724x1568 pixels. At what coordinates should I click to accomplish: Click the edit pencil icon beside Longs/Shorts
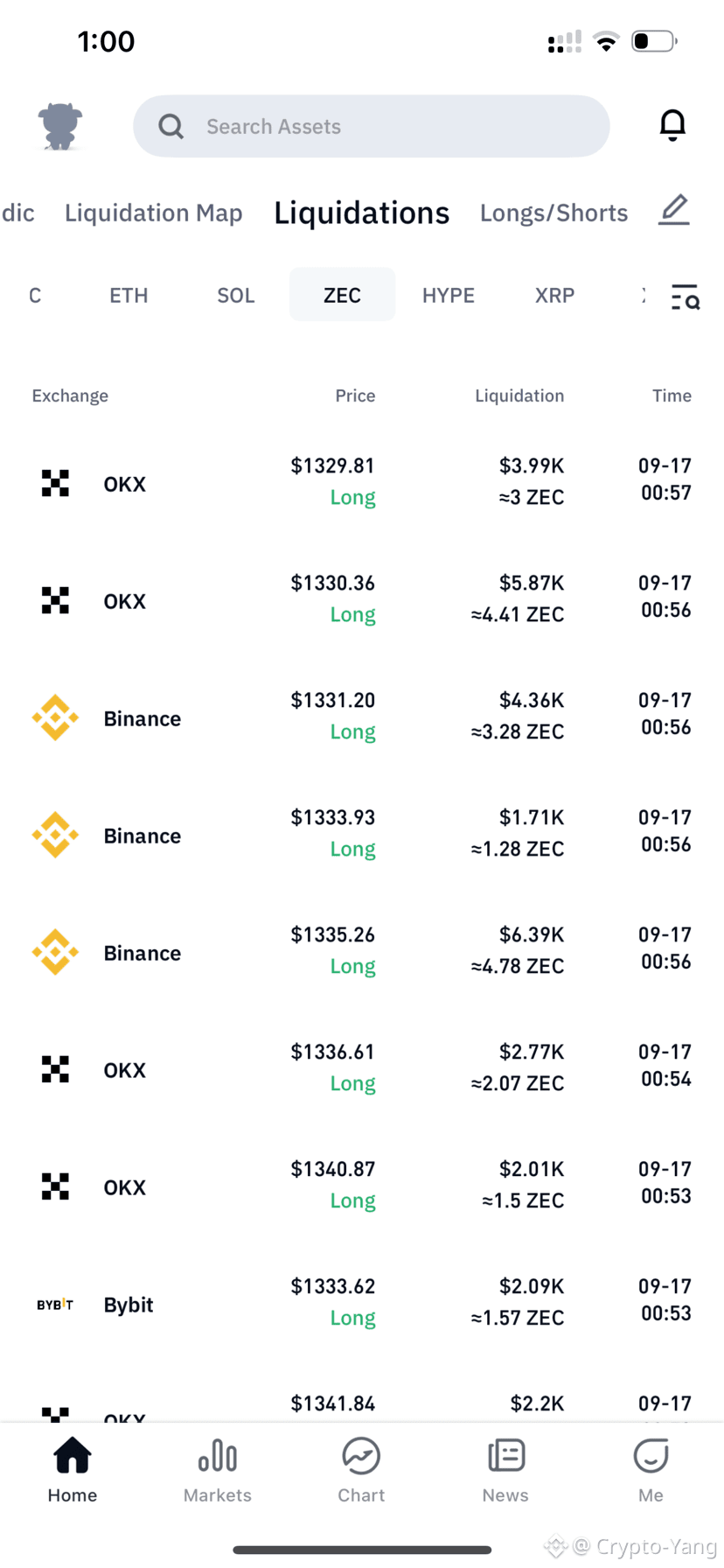[674, 211]
